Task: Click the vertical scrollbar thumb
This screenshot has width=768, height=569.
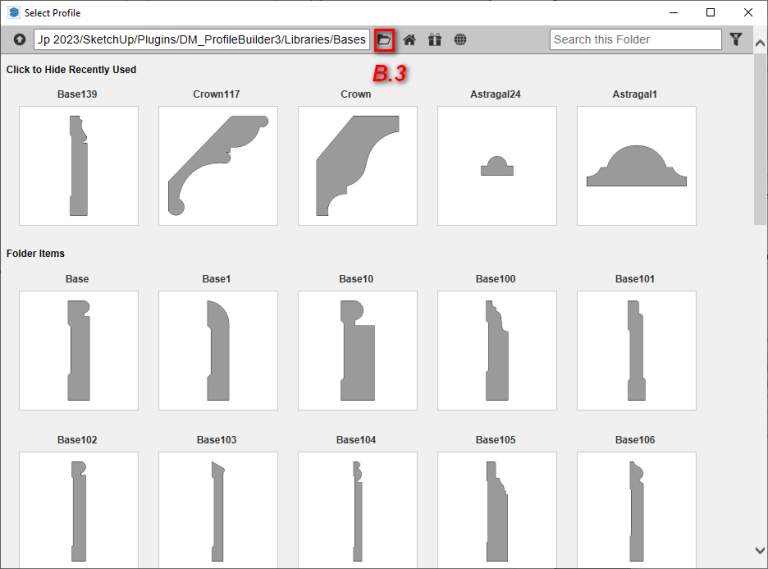Action: [760, 140]
